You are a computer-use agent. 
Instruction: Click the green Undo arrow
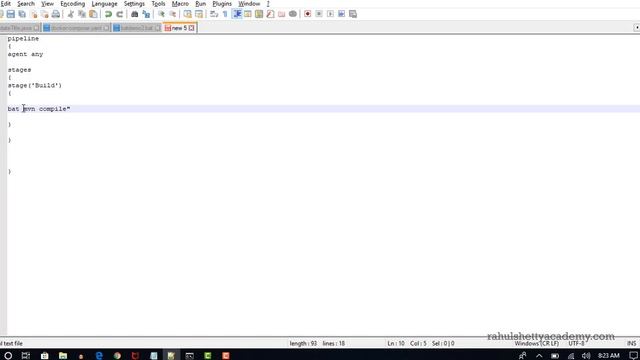[108, 14]
